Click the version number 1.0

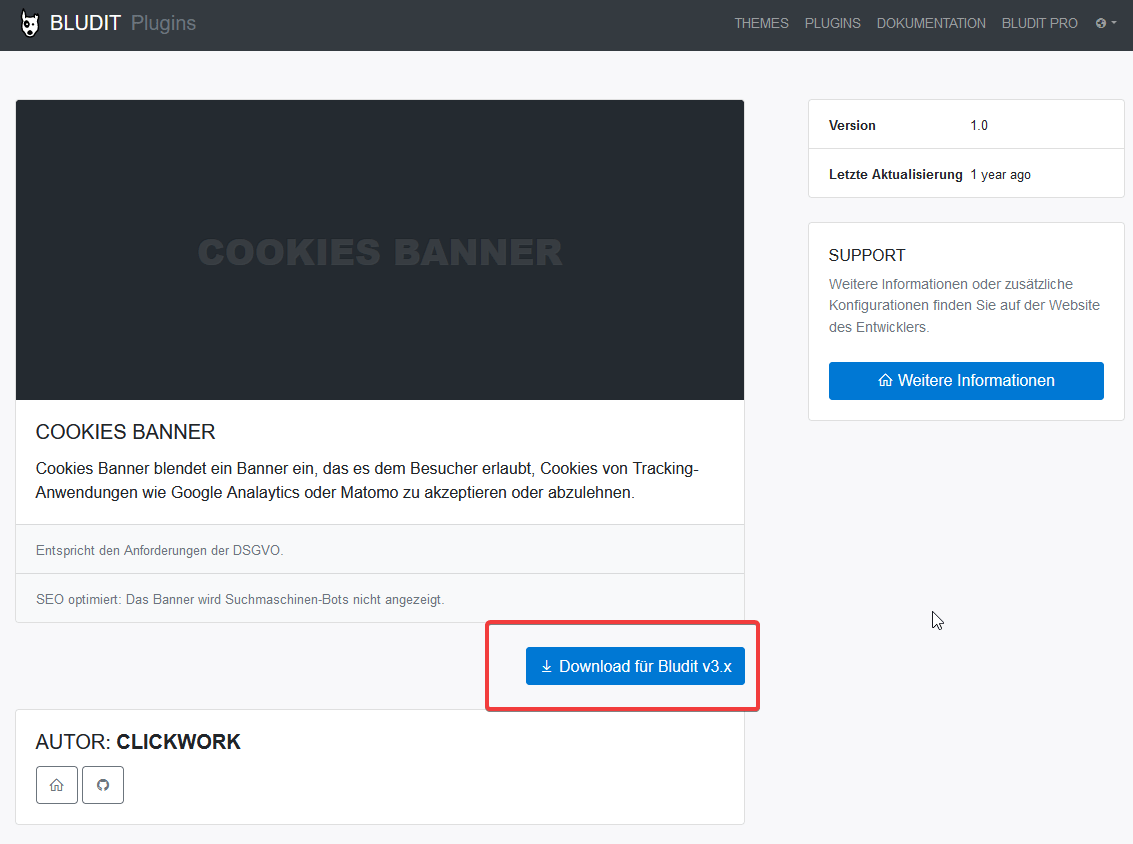[979, 125]
